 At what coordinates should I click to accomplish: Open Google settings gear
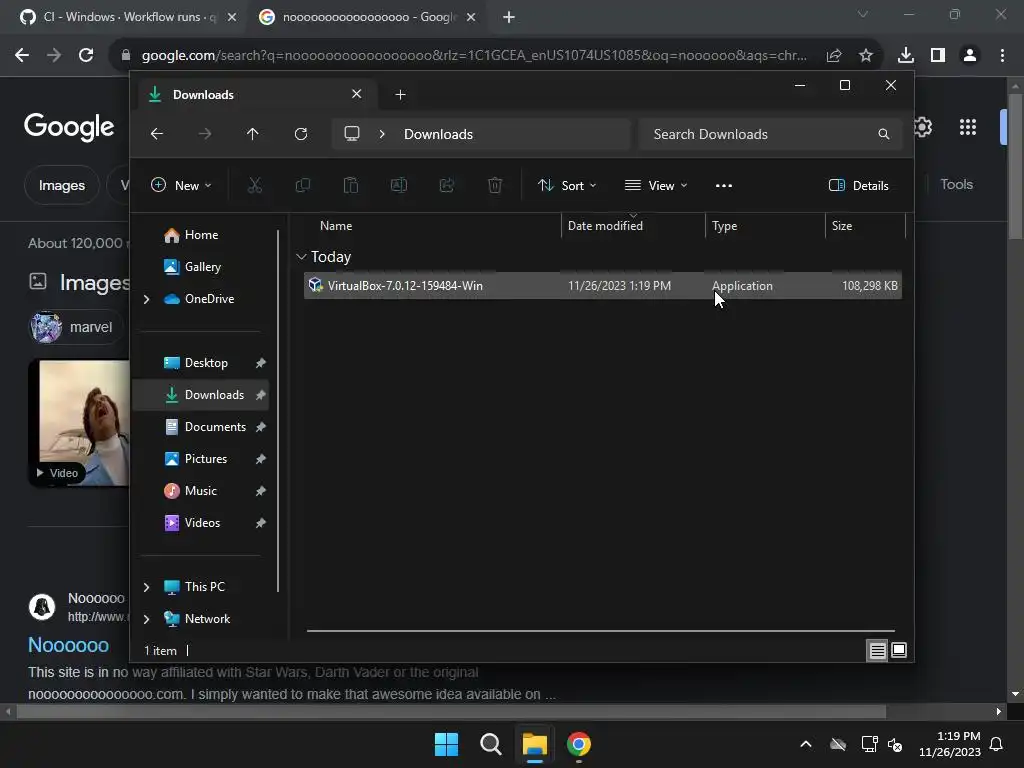coord(923,127)
